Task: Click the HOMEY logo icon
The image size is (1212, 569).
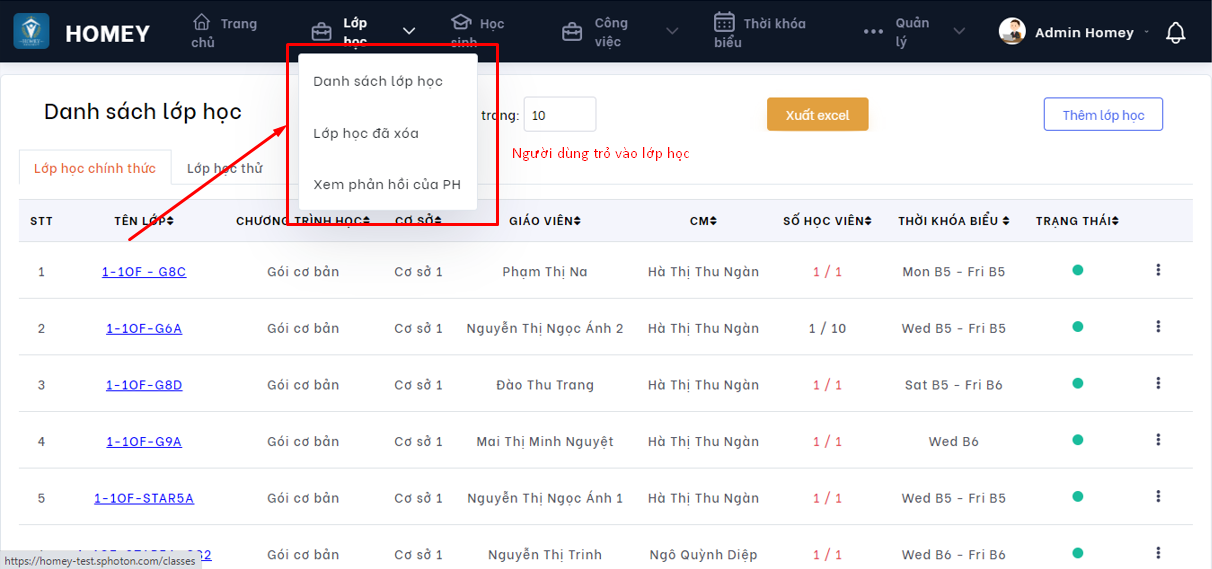Action: click(31, 32)
